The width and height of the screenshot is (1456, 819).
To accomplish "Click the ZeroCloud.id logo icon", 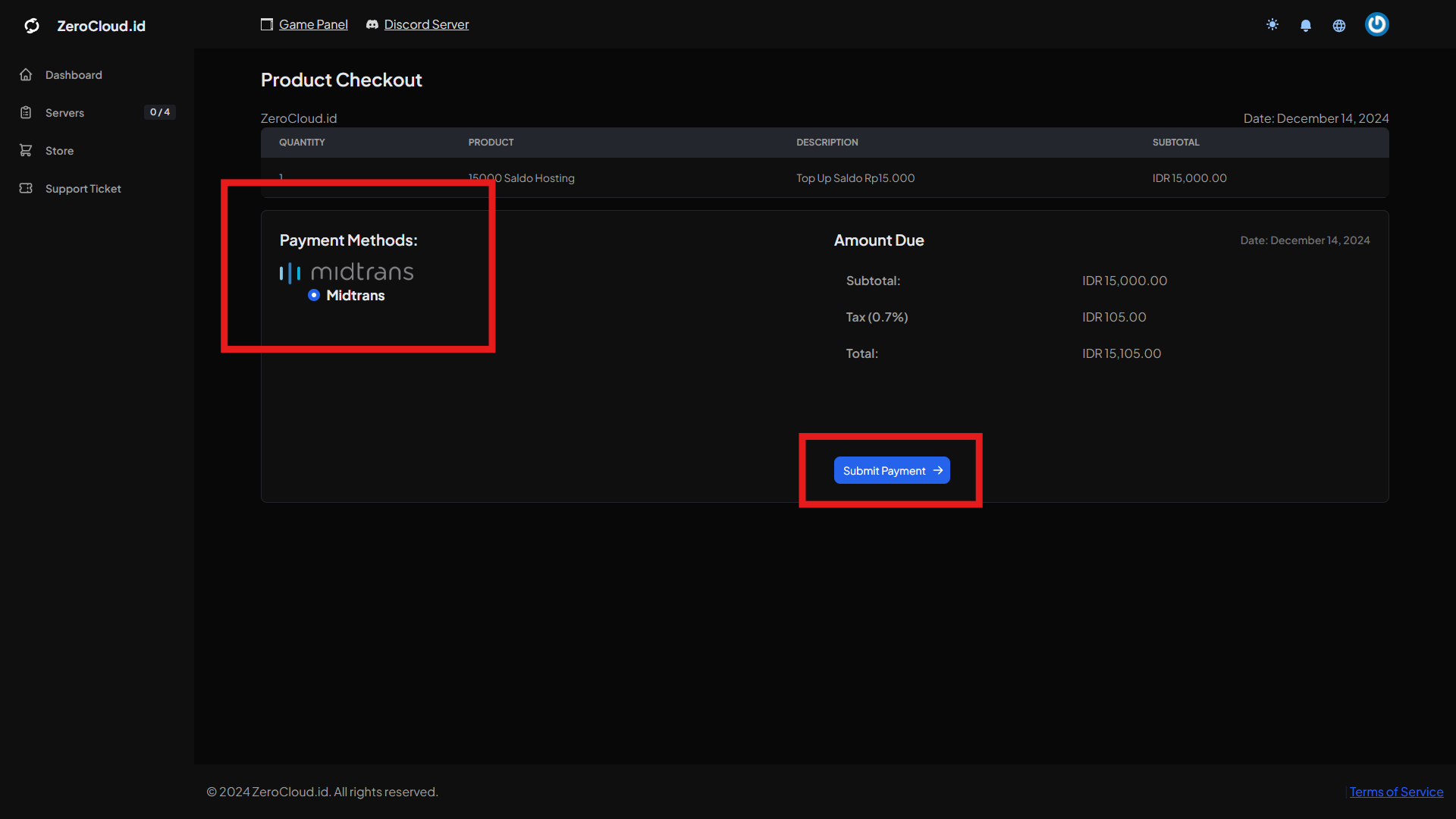I will pos(31,25).
